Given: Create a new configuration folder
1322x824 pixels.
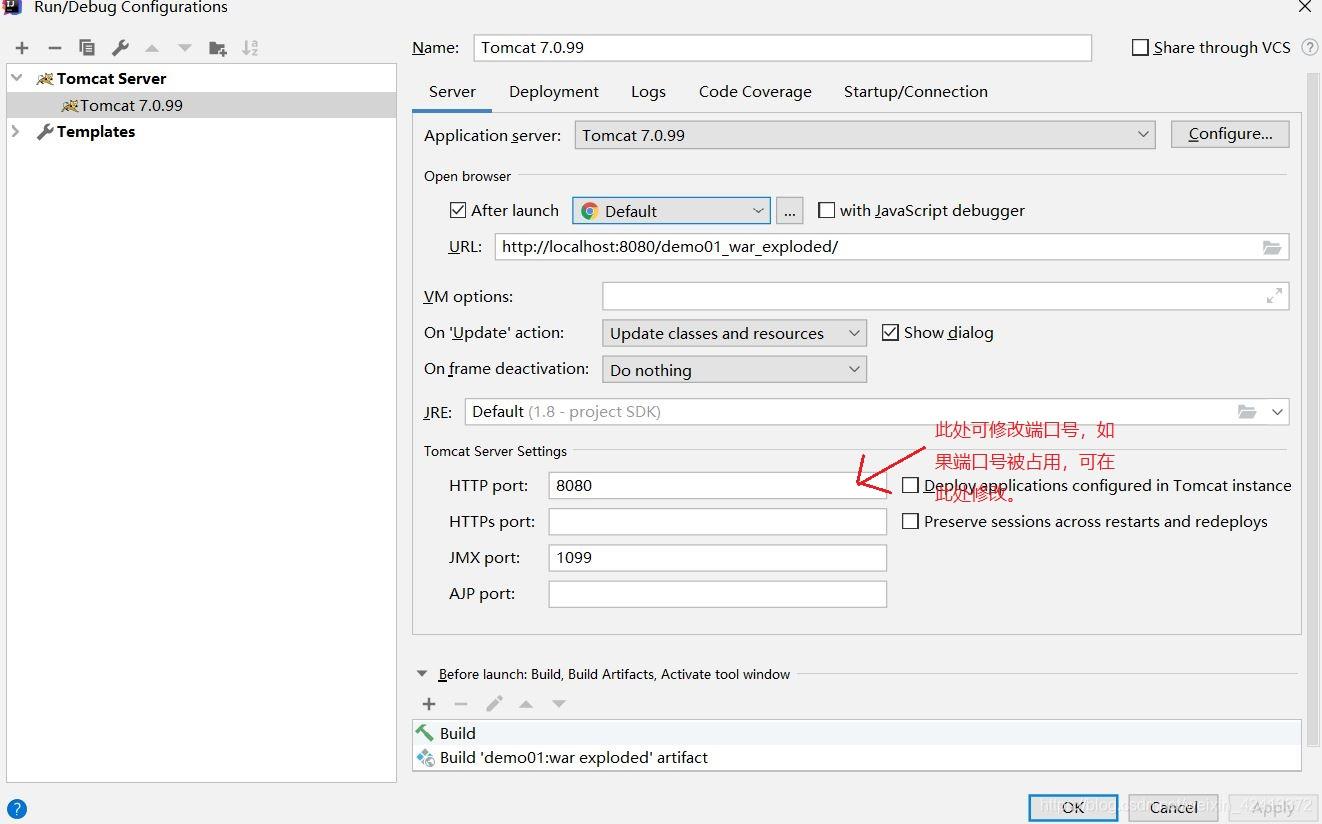Looking at the screenshot, I should click(x=217, y=48).
